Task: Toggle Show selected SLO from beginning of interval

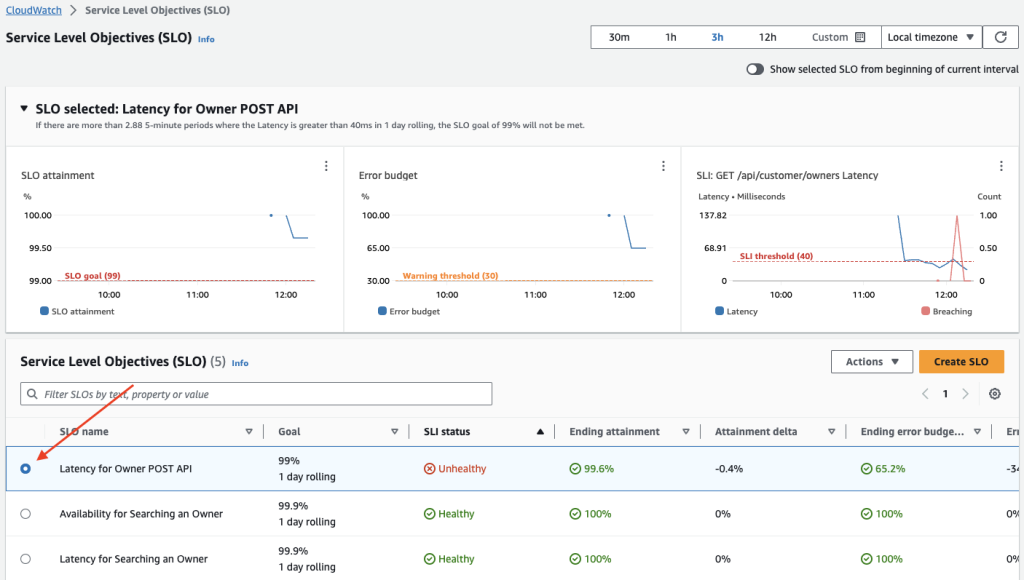Action: point(757,69)
